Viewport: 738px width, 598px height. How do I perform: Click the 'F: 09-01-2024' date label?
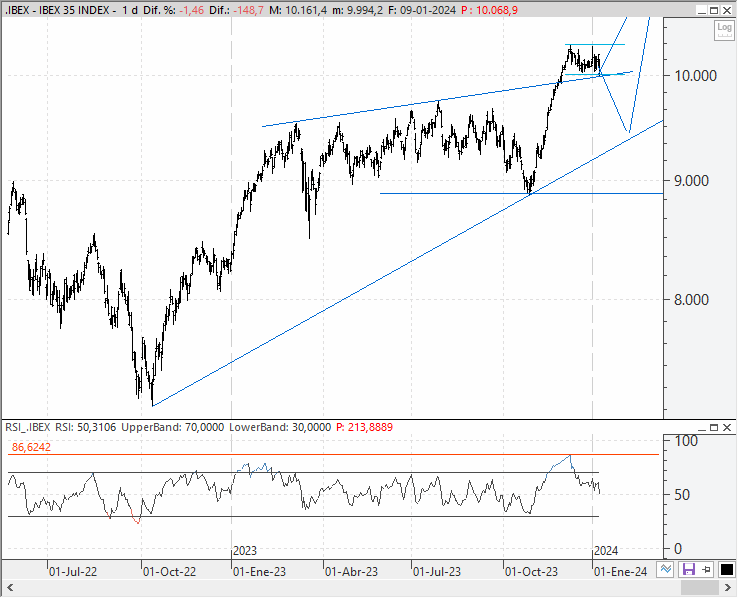[x=422, y=10]
